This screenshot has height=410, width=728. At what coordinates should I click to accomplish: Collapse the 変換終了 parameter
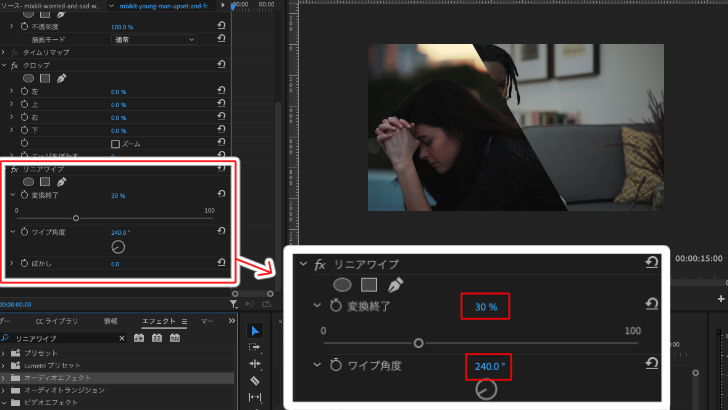click(x=13, y=195)
